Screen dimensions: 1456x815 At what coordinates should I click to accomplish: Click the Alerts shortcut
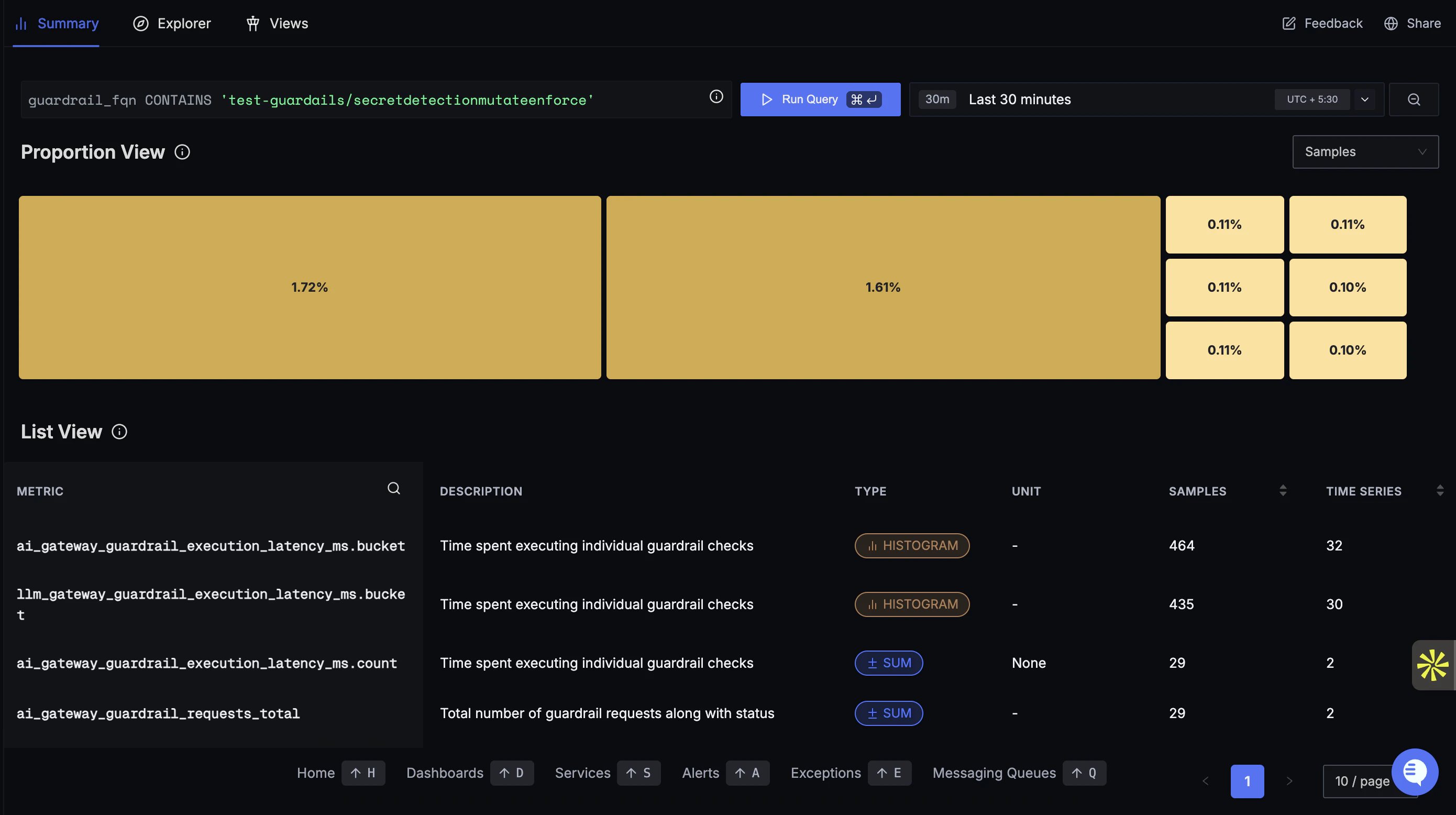coord(725,773)
